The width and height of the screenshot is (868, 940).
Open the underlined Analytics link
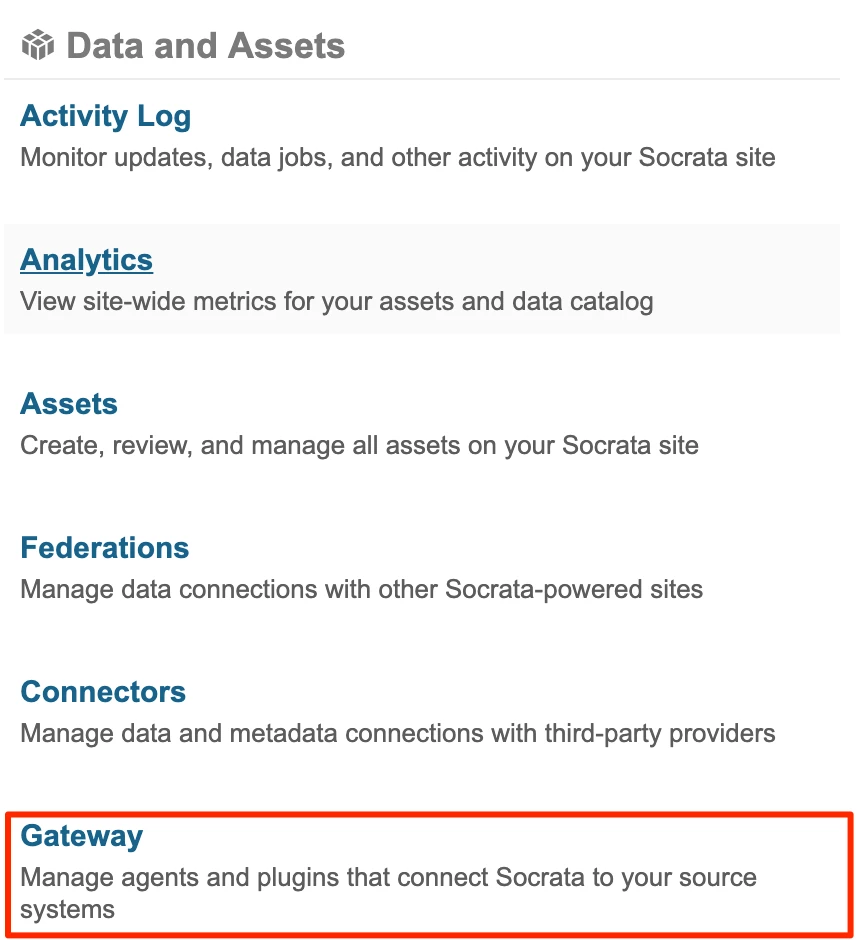click(86, 260)
